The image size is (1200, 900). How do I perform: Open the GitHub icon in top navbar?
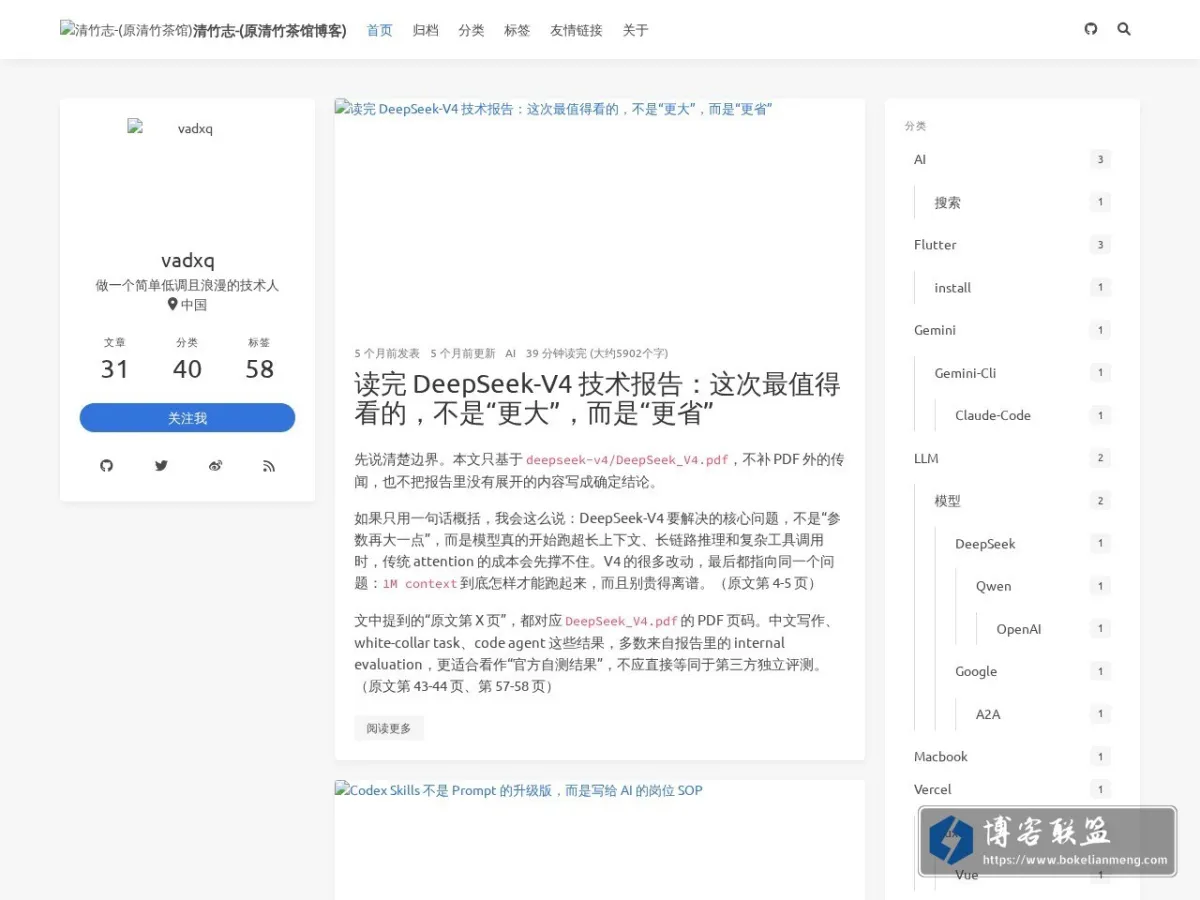point(1091,29)
